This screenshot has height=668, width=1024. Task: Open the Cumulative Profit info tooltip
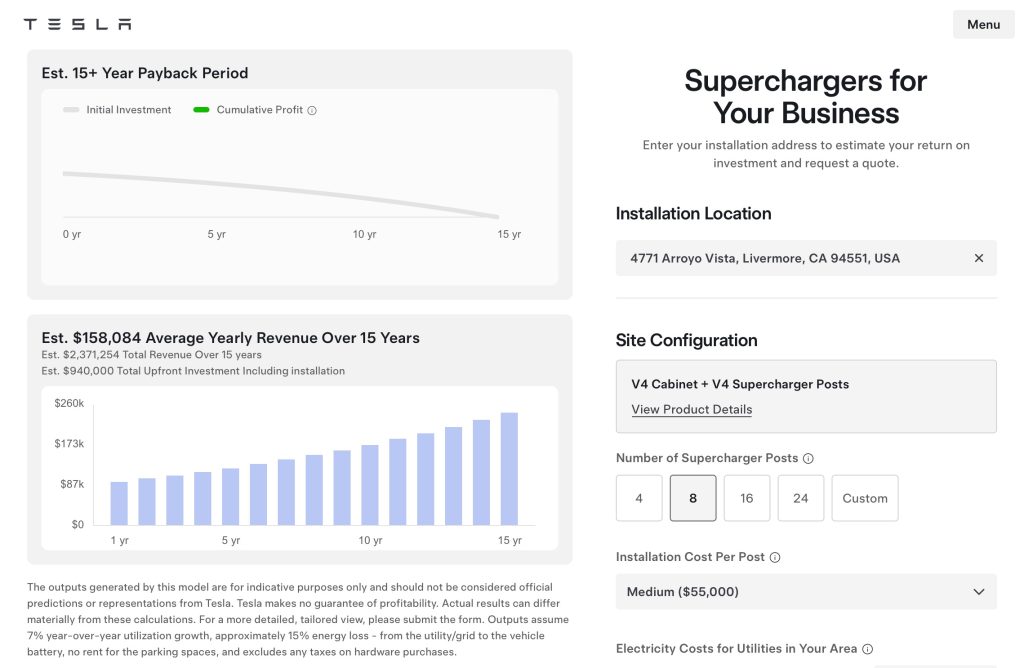(314, 110)
